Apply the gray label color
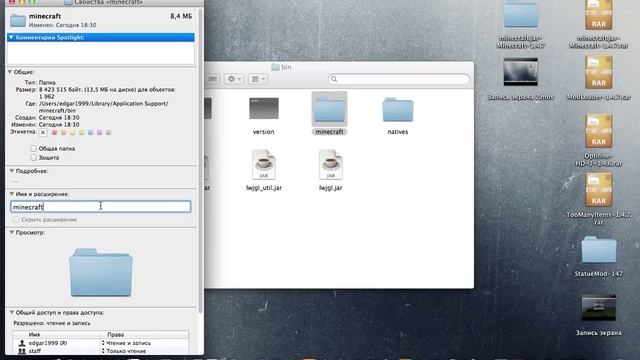 pyautogui.click(x=108, y=133)
